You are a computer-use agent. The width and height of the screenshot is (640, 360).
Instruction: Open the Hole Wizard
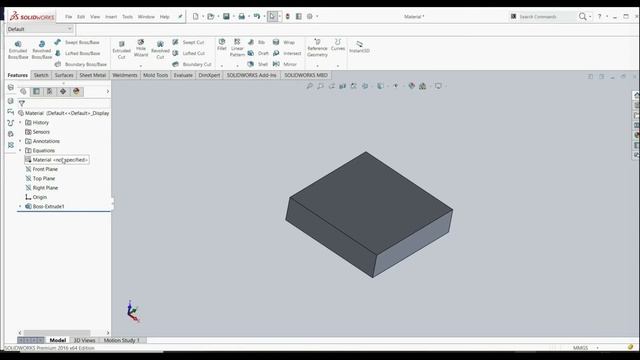pos(141,48)
